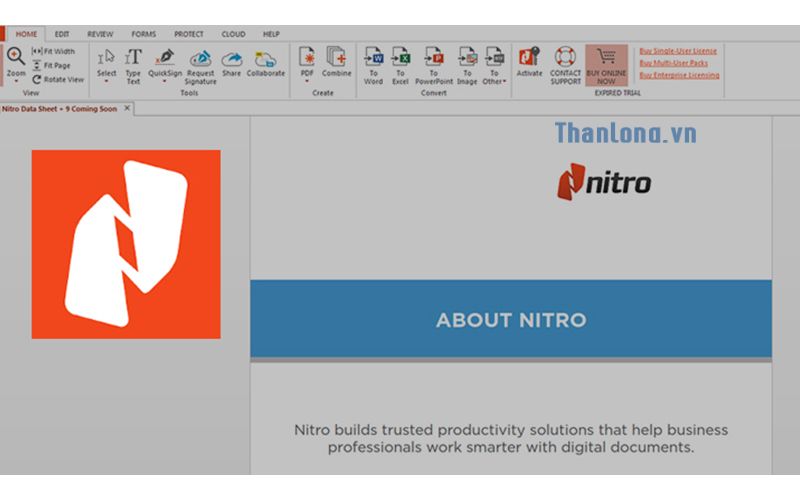Image resolution: width=800 pixels, height=500 pixels.
Task: Expand the Zoom dropdown
Action: (x=16, y=81)
